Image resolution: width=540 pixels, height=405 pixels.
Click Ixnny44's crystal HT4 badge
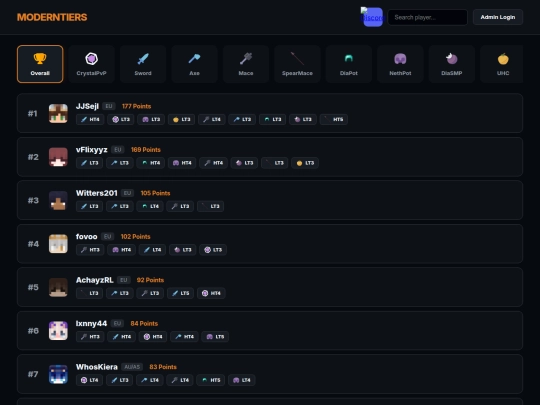(153, 336)
